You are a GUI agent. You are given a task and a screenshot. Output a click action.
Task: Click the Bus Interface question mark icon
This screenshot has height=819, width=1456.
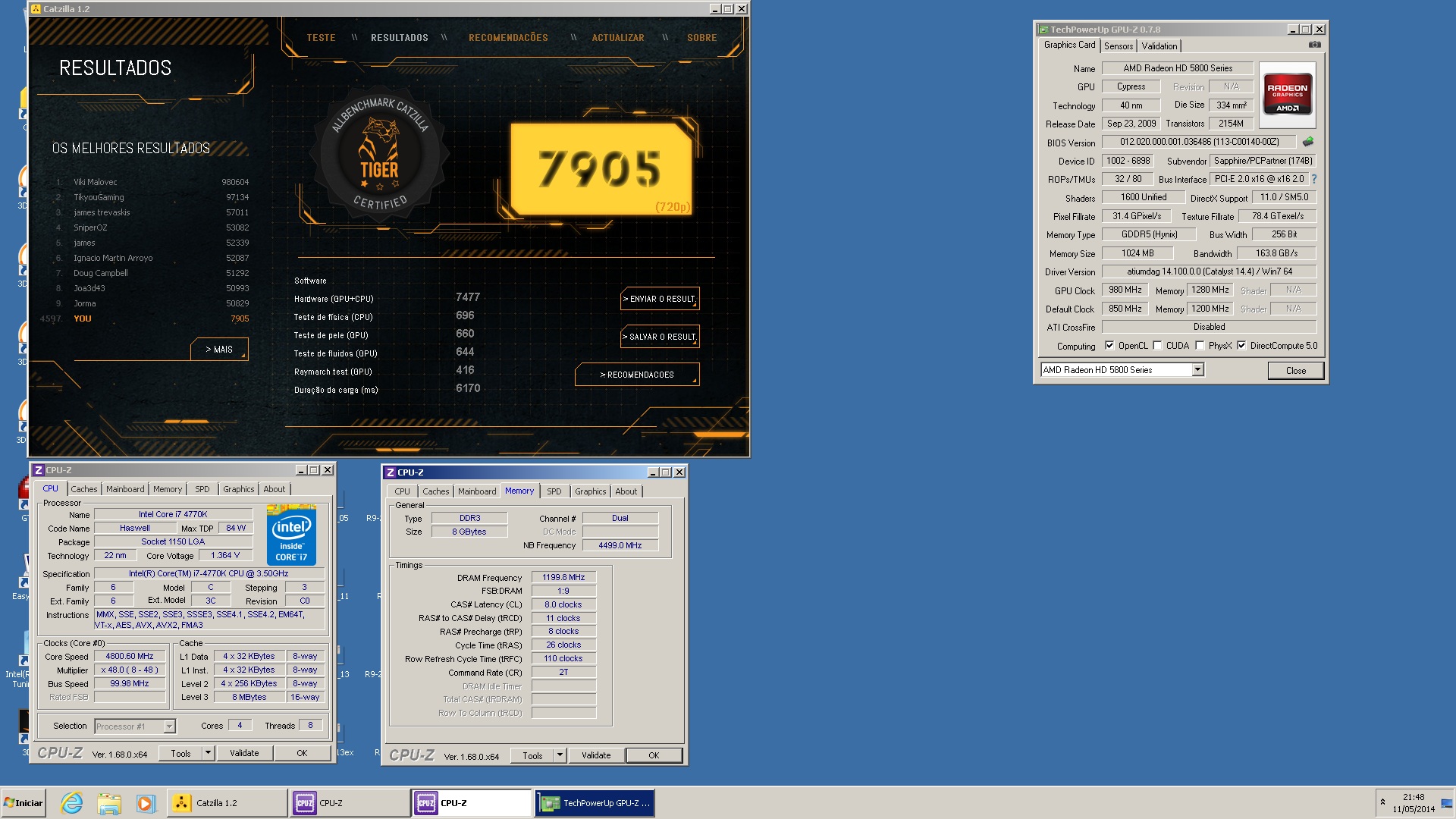pyautogui.click(x=1314, y=179)
